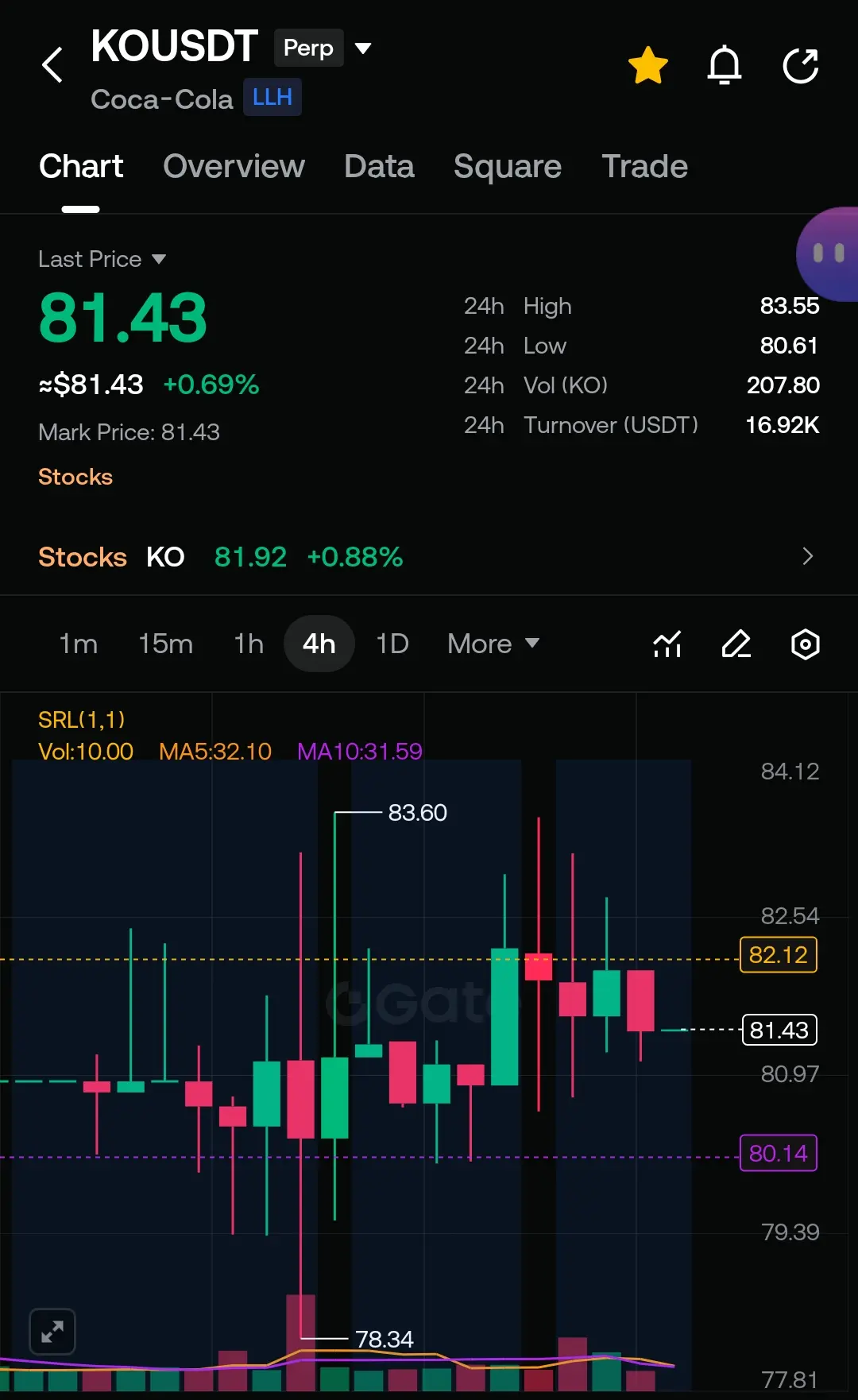Open the Square tab
Screen dimensions: 858x1400
508,167
